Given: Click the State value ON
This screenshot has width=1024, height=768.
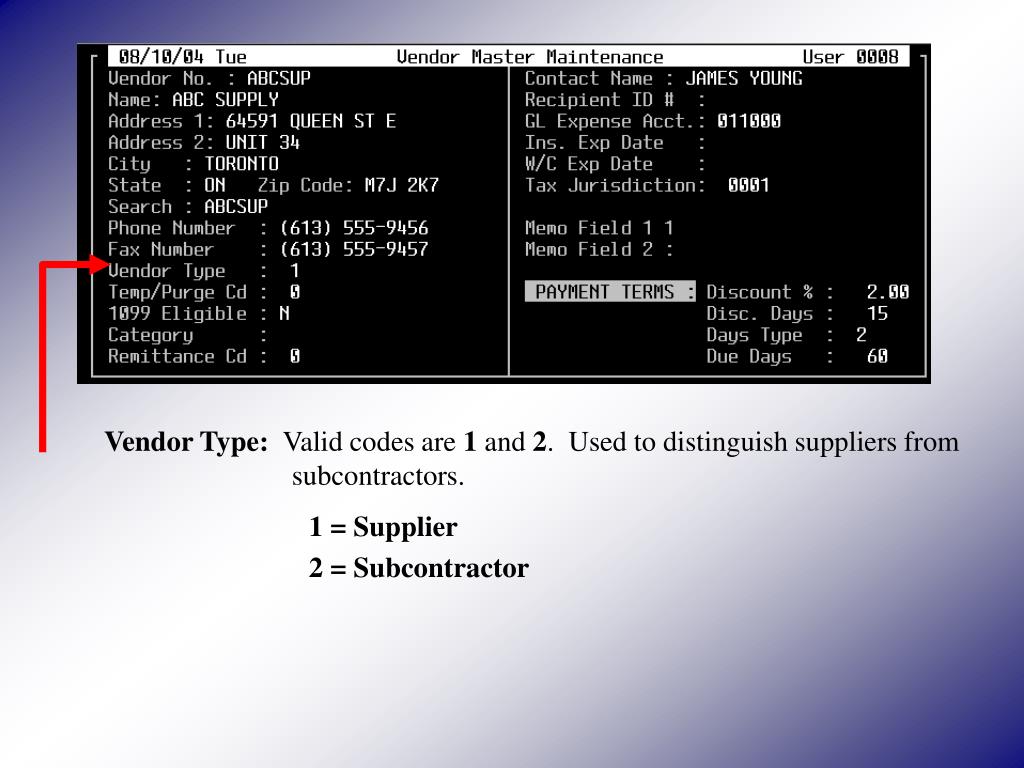Looking at the screenshot, I should [214, 185].
